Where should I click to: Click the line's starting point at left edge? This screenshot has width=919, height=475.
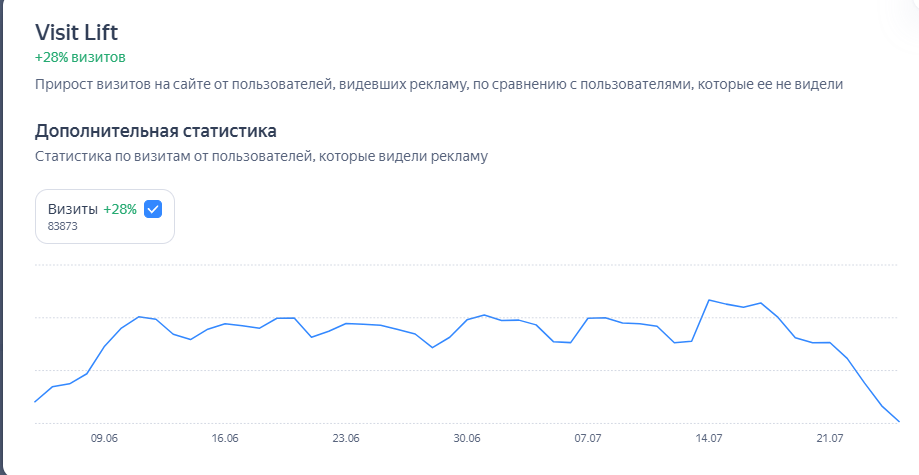pyautogui.click(x=36, y=401)
